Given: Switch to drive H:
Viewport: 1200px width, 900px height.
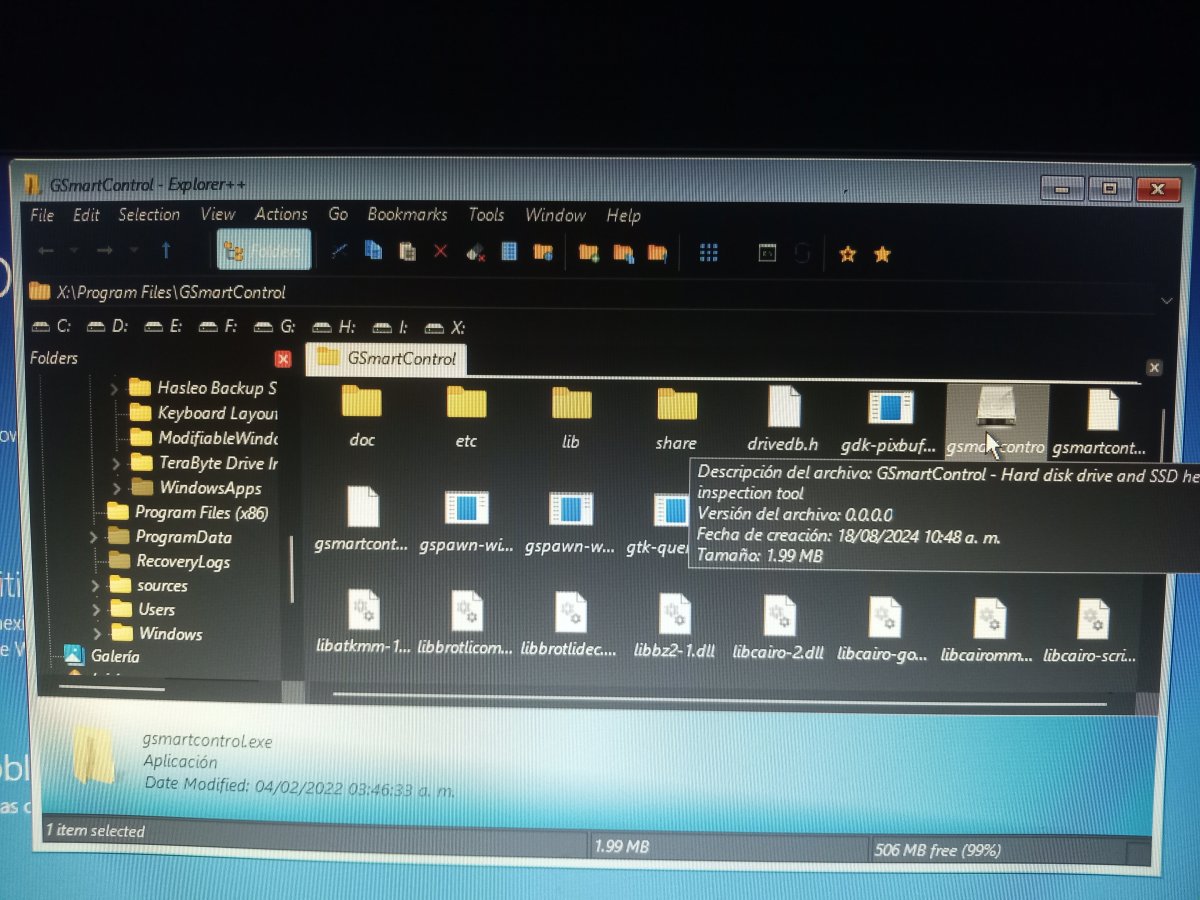Looking at the screenshot, I should (334, 327).
